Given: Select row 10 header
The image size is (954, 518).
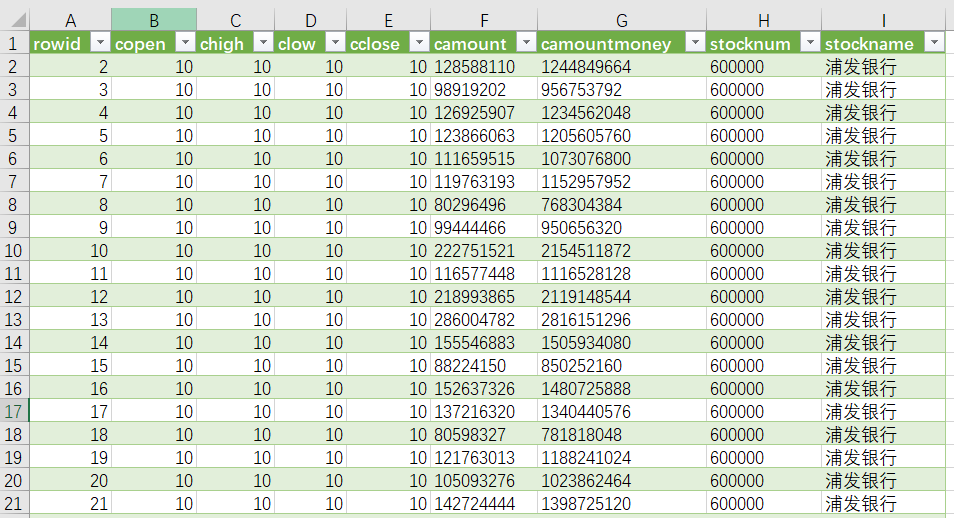Looking at the screenshot, I should click(14, 250).
